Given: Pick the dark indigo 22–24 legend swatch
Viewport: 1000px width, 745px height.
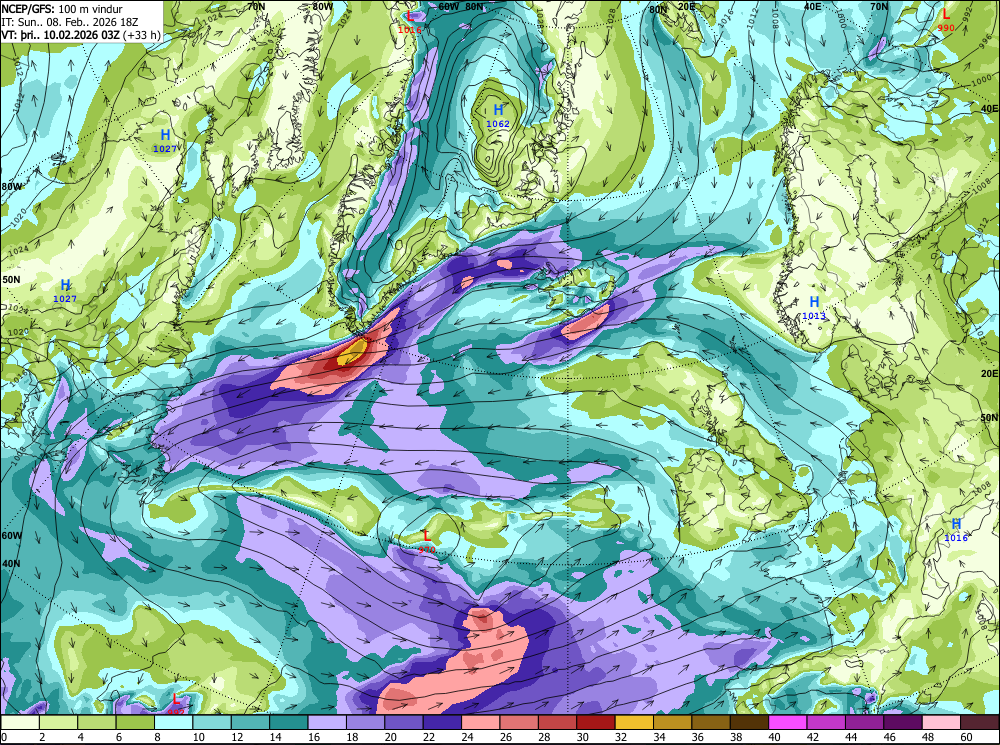Looking at the screenshot, I should (442, 722).
